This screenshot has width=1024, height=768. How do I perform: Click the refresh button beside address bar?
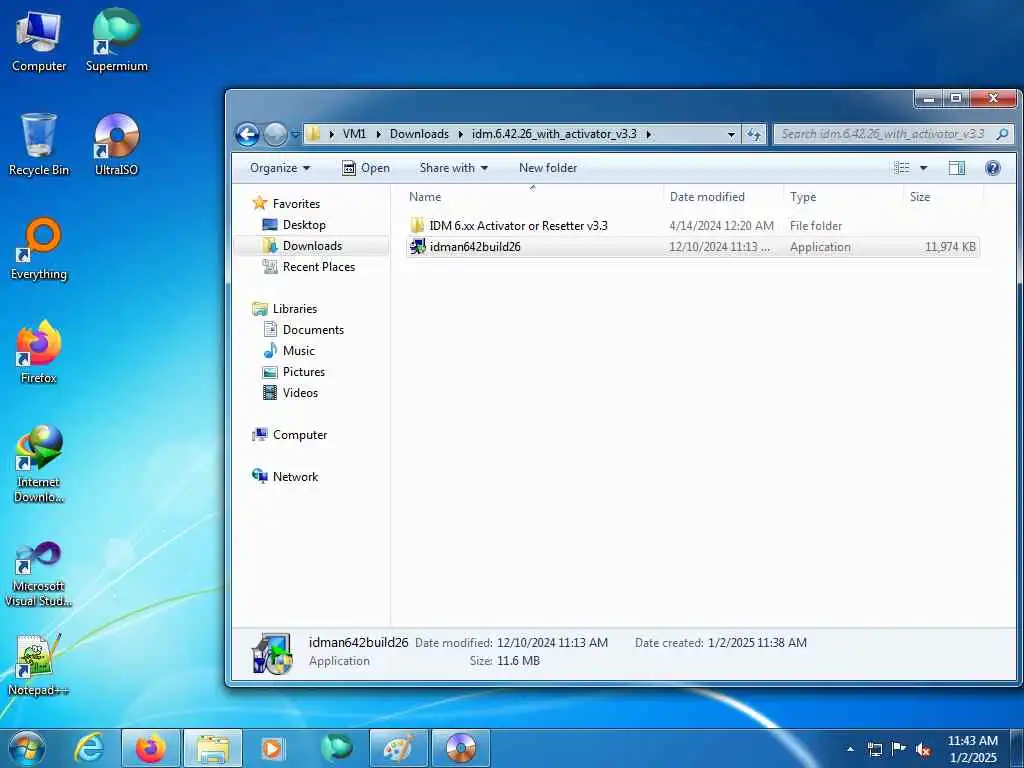(x=754, y=135)
